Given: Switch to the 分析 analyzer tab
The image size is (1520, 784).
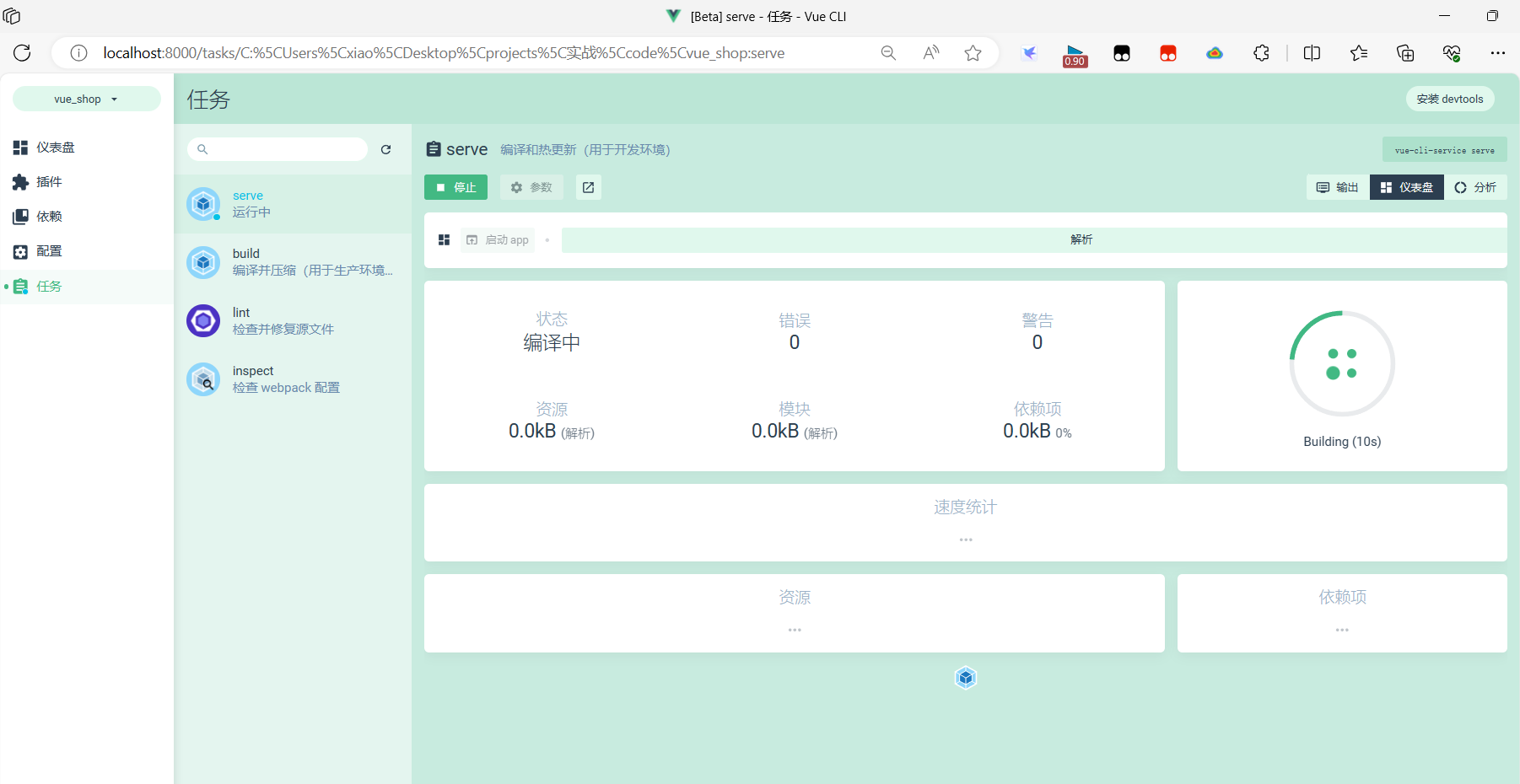Looking at the screenshot, I should 1475,187.
